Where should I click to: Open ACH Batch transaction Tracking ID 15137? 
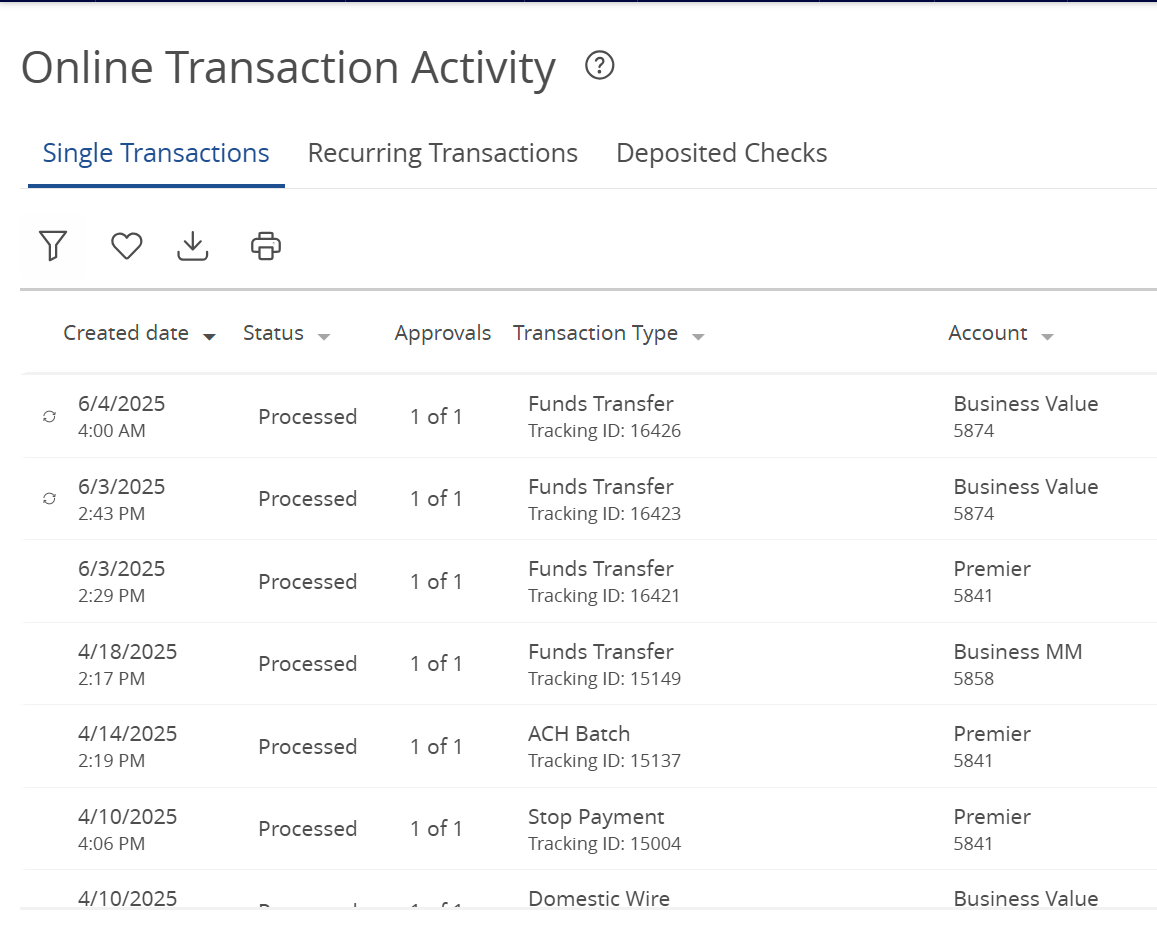580,746
